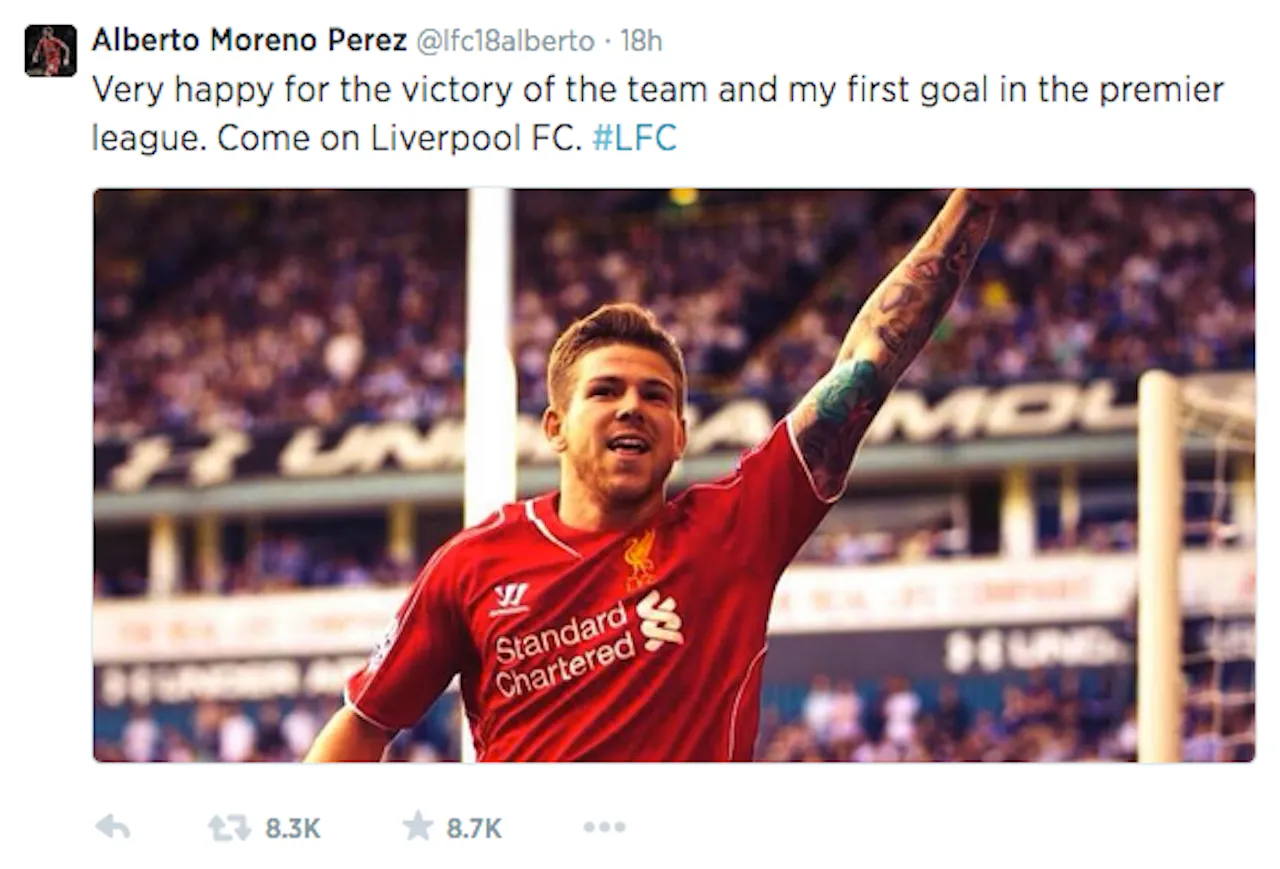Open the #LFC hashtag link
This screenshot has width=1280, height=869.
(x=634, y=137)
